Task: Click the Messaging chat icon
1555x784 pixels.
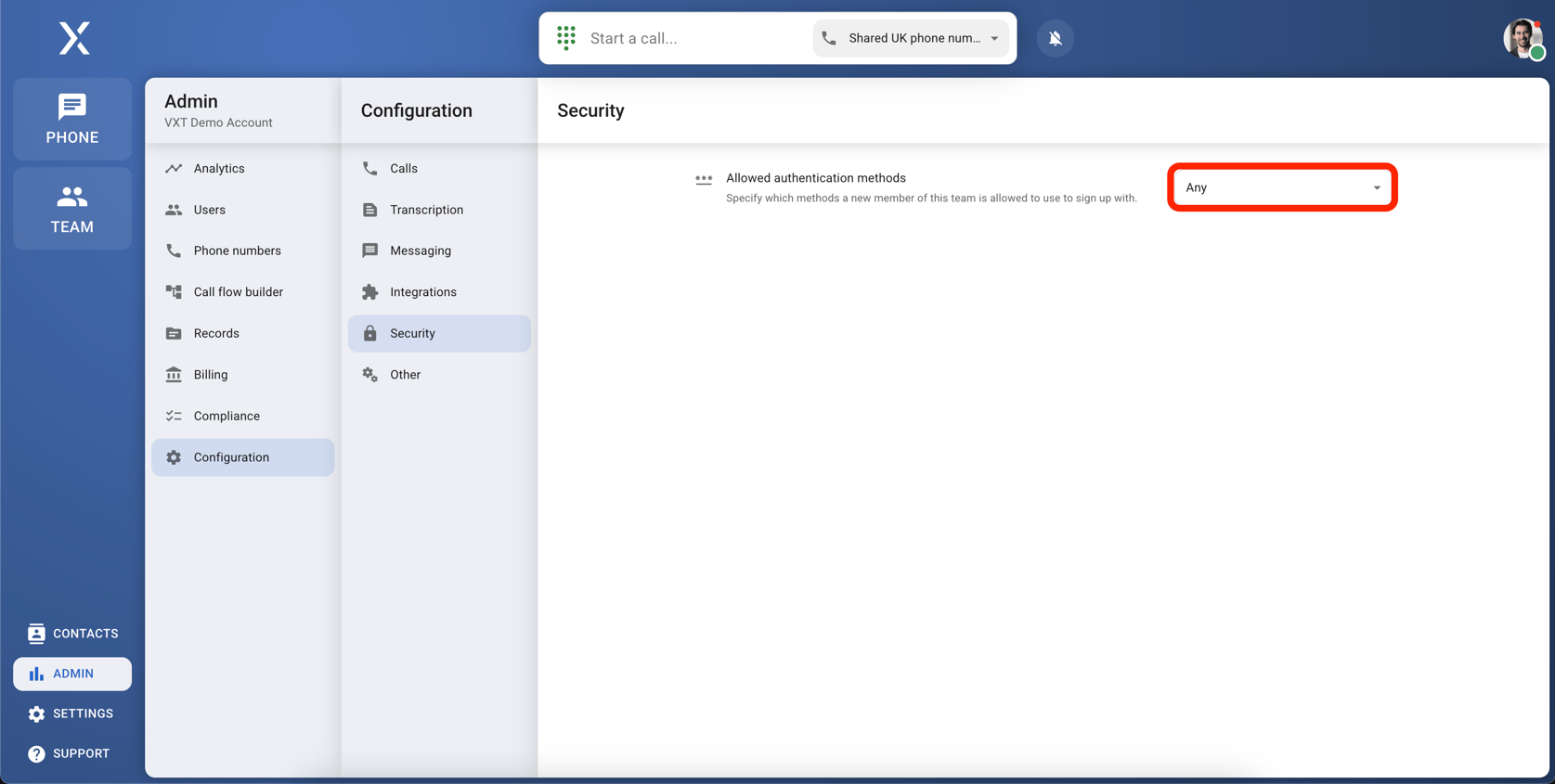Action: point(369,251)
